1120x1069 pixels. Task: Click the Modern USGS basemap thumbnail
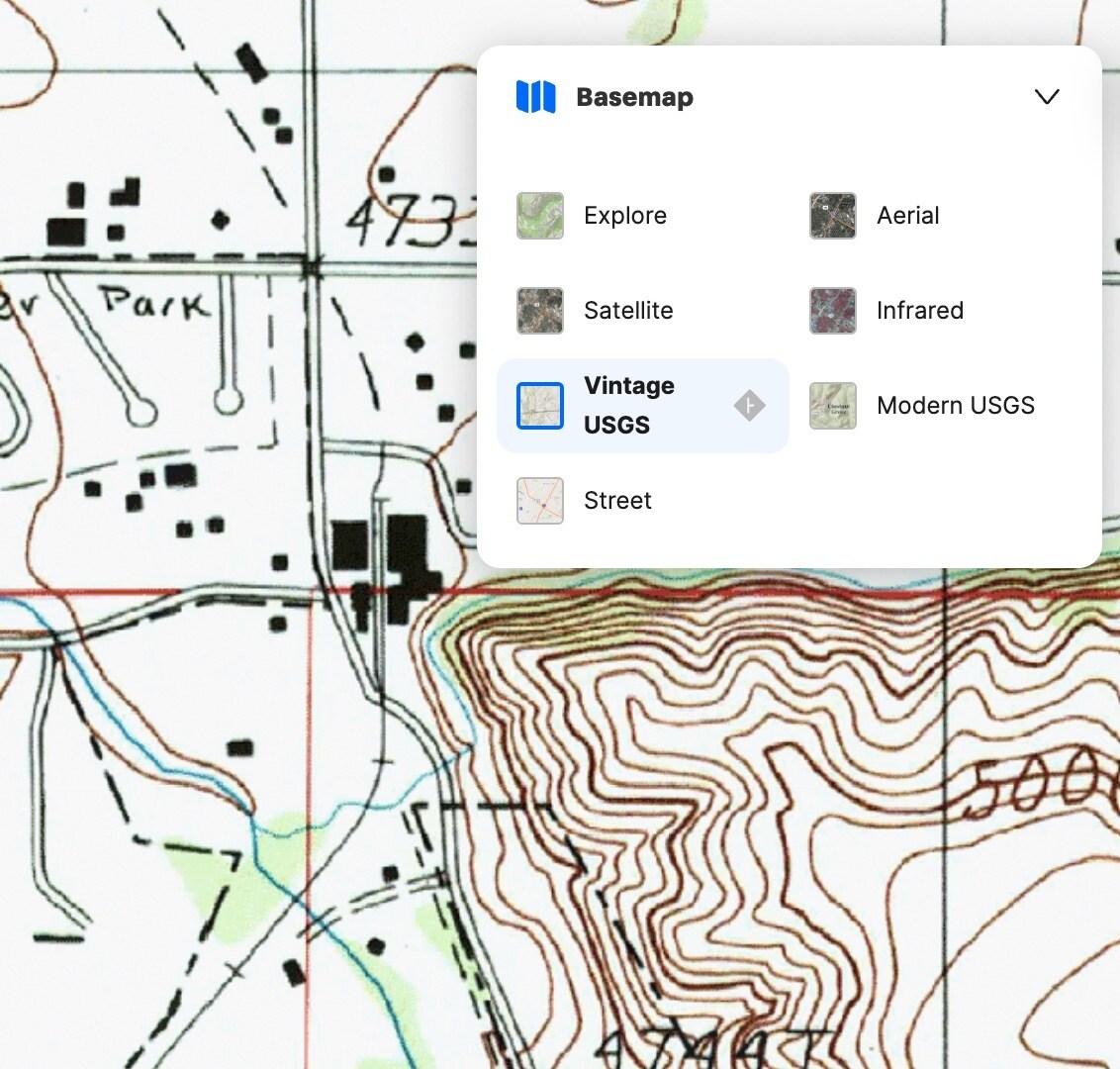click(x=832, y=405)
